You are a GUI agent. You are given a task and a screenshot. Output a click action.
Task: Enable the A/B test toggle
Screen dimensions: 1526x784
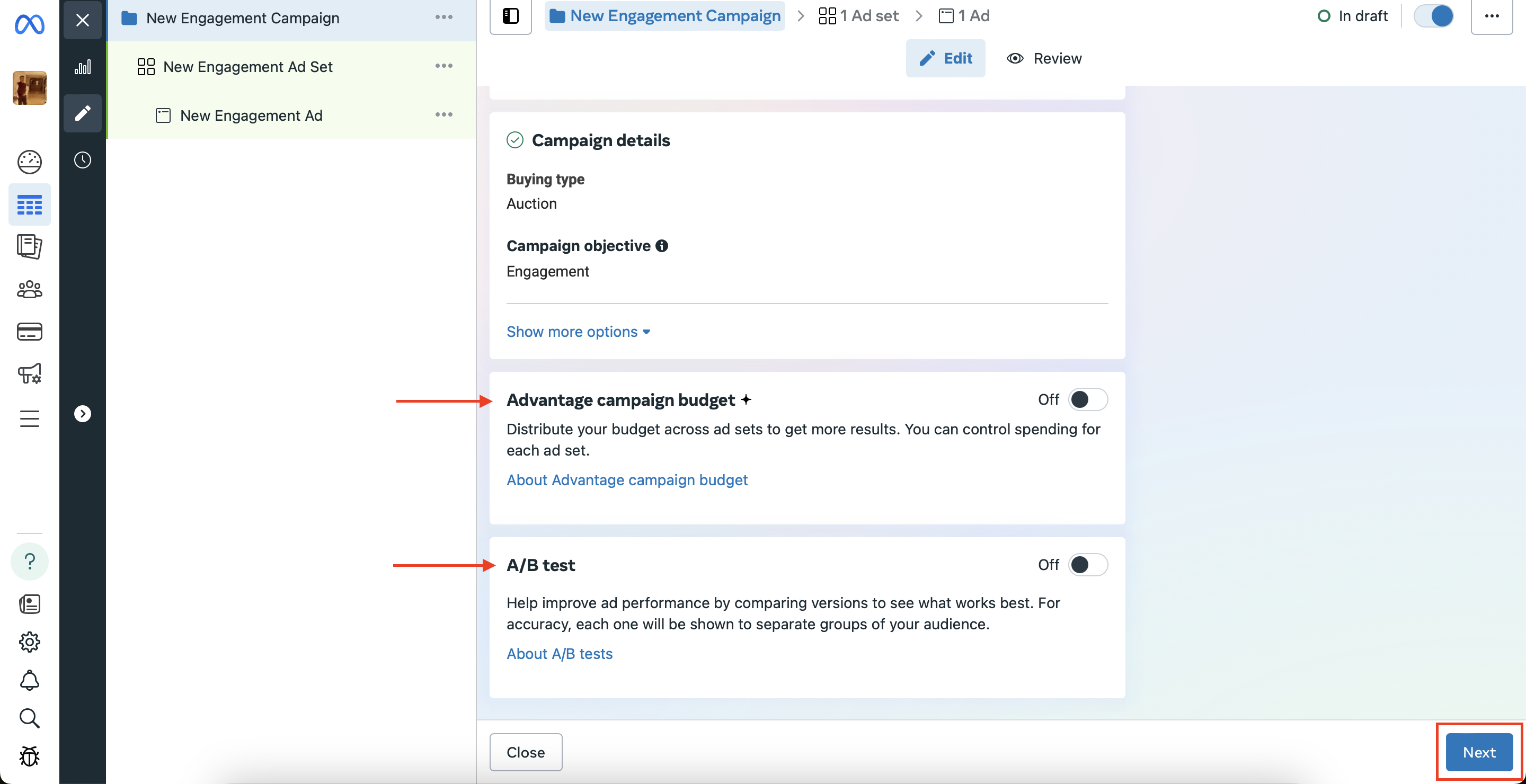point(1088,565)
